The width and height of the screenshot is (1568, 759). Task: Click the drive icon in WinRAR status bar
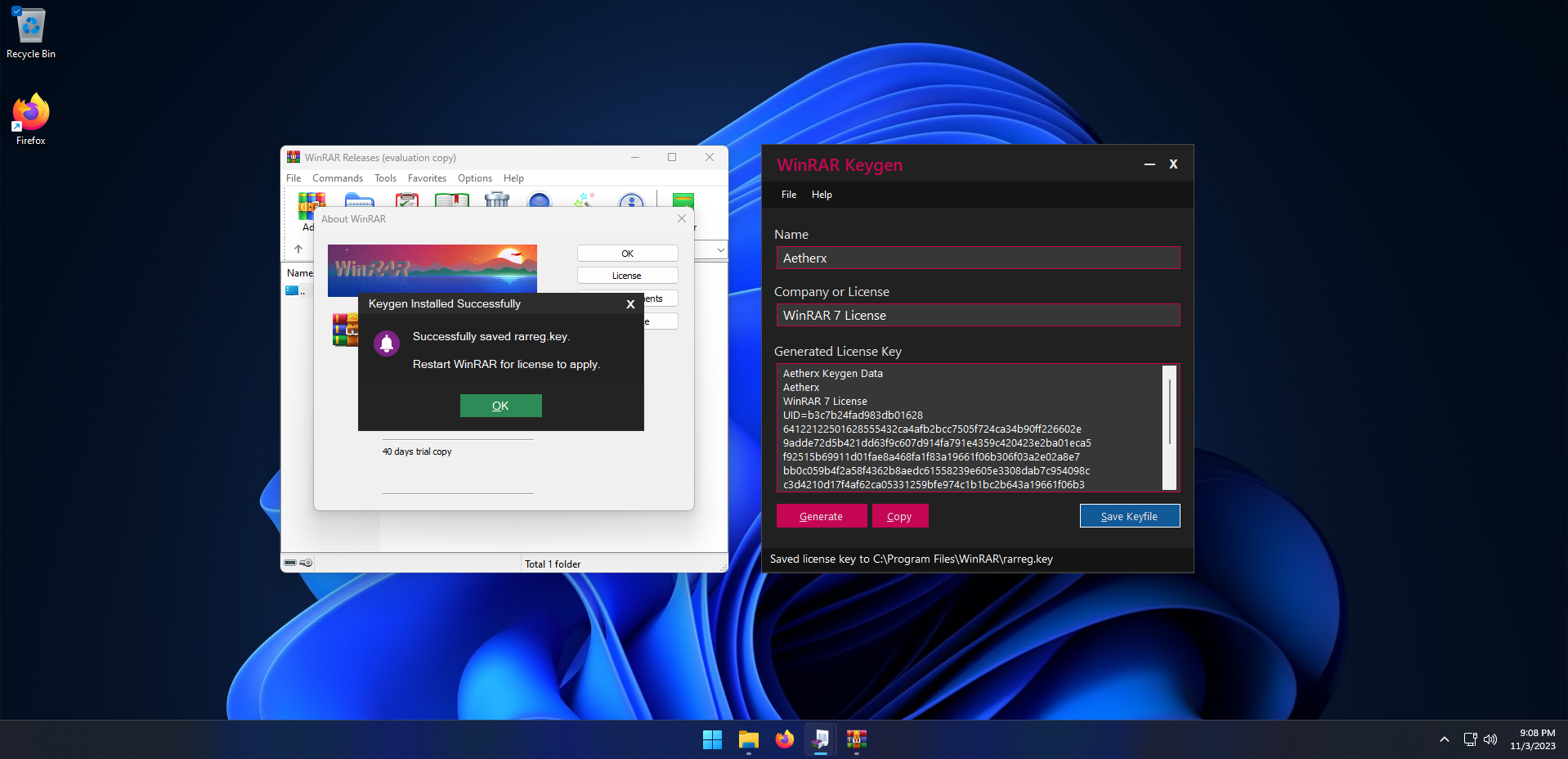click(290, 563)
